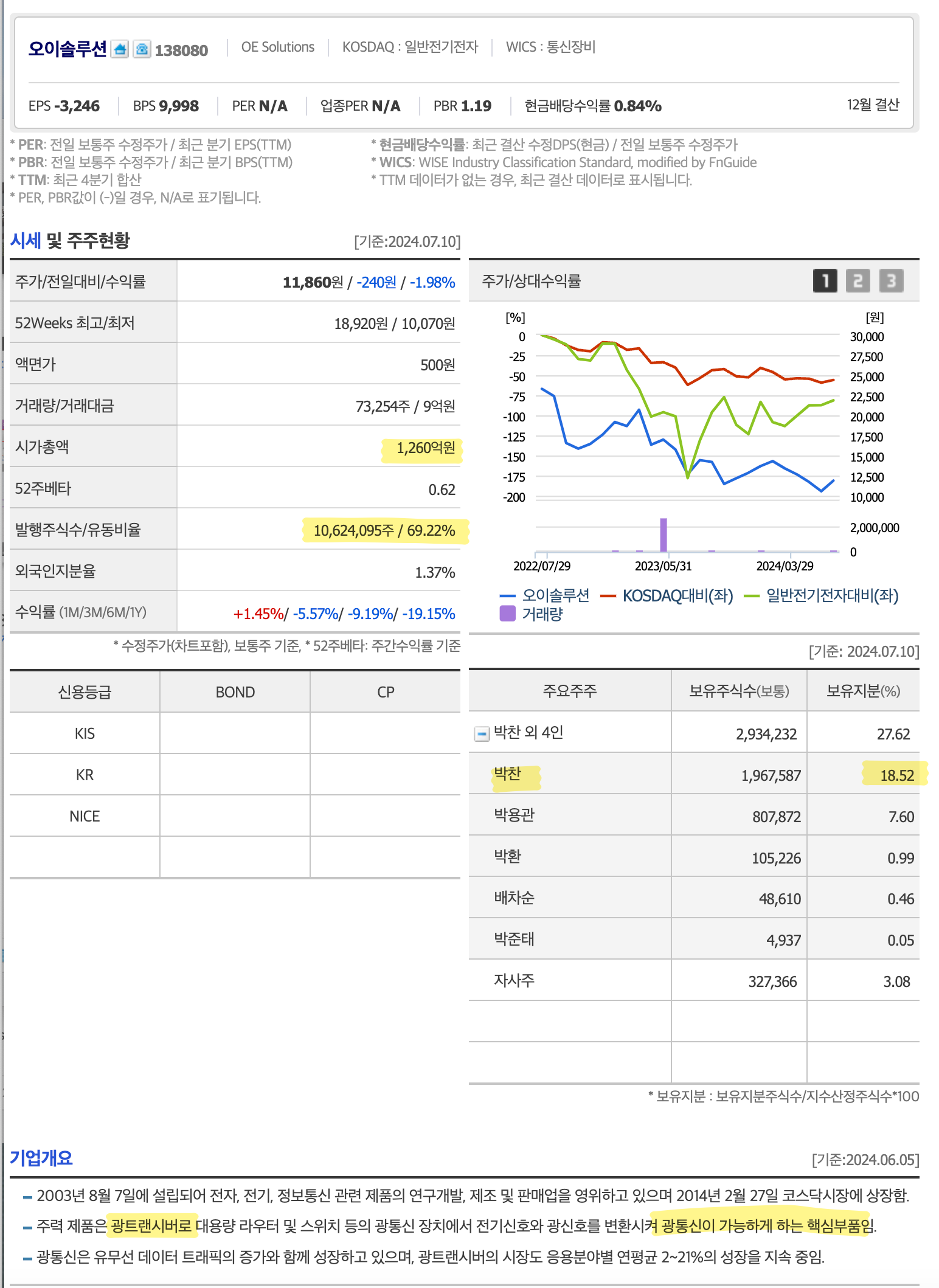Click the [기준:2024.06.05] date note
This screenshot has width=939, height=1288.
(x=865, y=1160)
